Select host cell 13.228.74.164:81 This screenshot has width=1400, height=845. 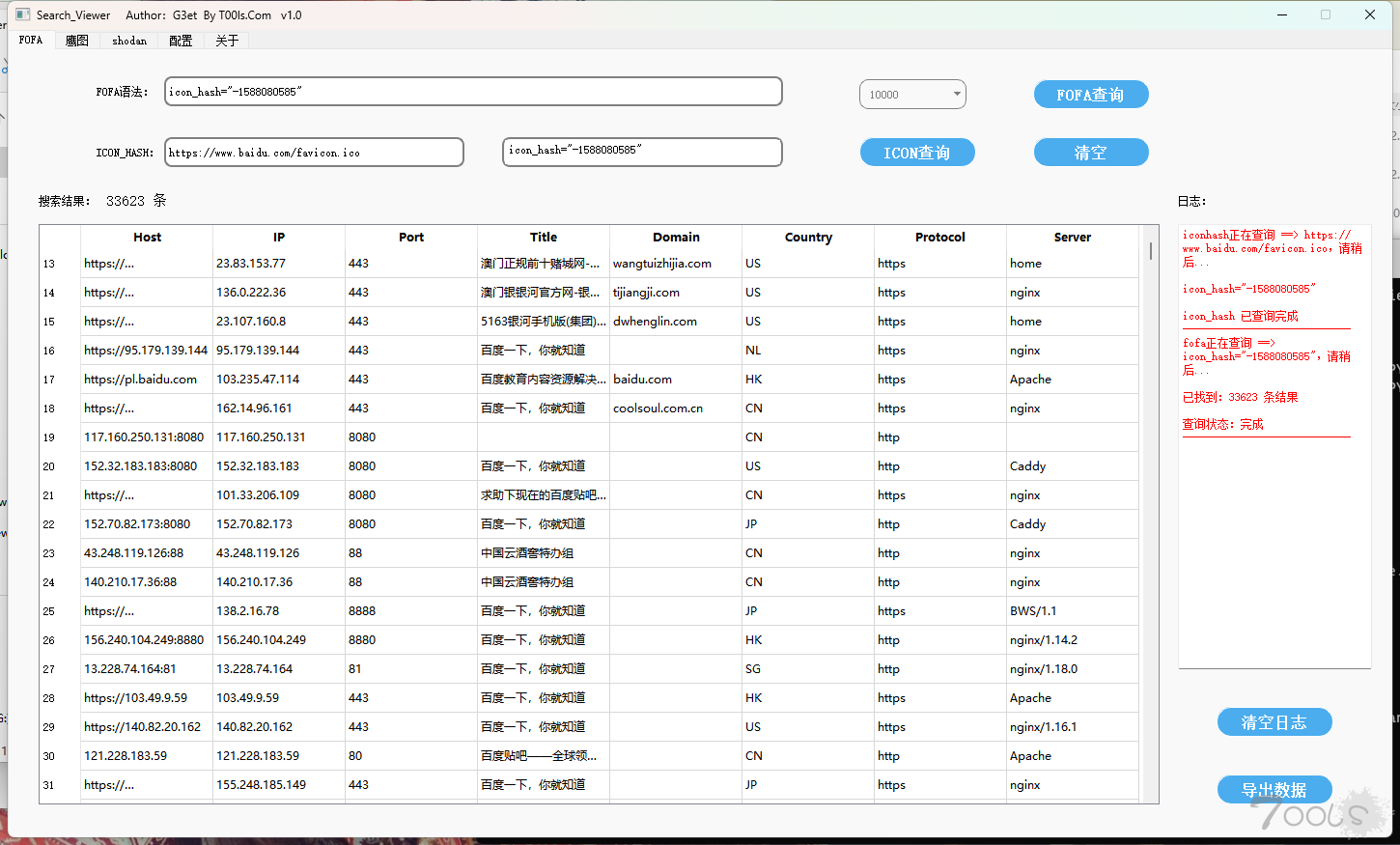147,669
